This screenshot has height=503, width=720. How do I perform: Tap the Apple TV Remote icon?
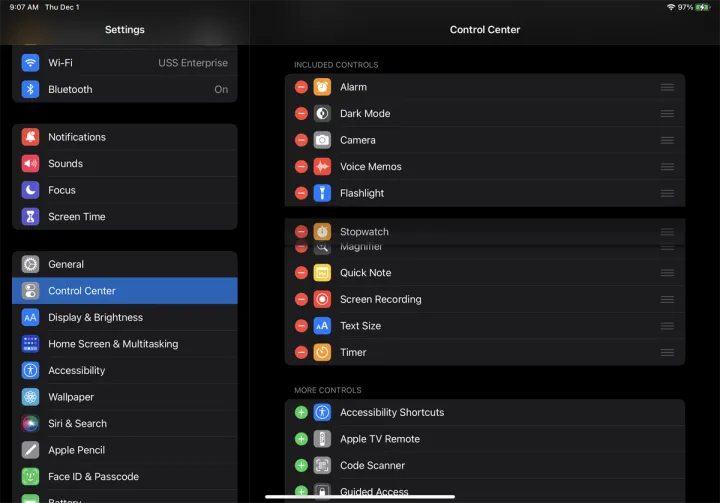coord(322,439)
